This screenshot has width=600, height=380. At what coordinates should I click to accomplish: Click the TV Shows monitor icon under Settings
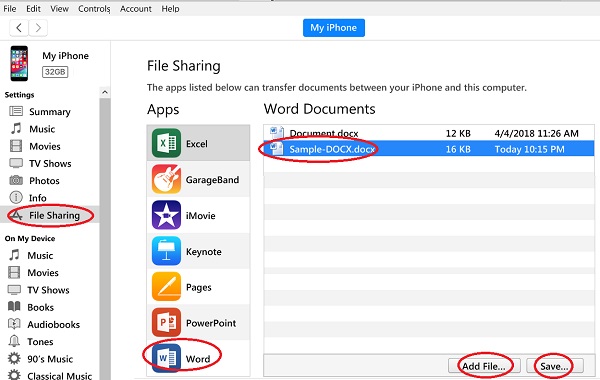(16, 163)
